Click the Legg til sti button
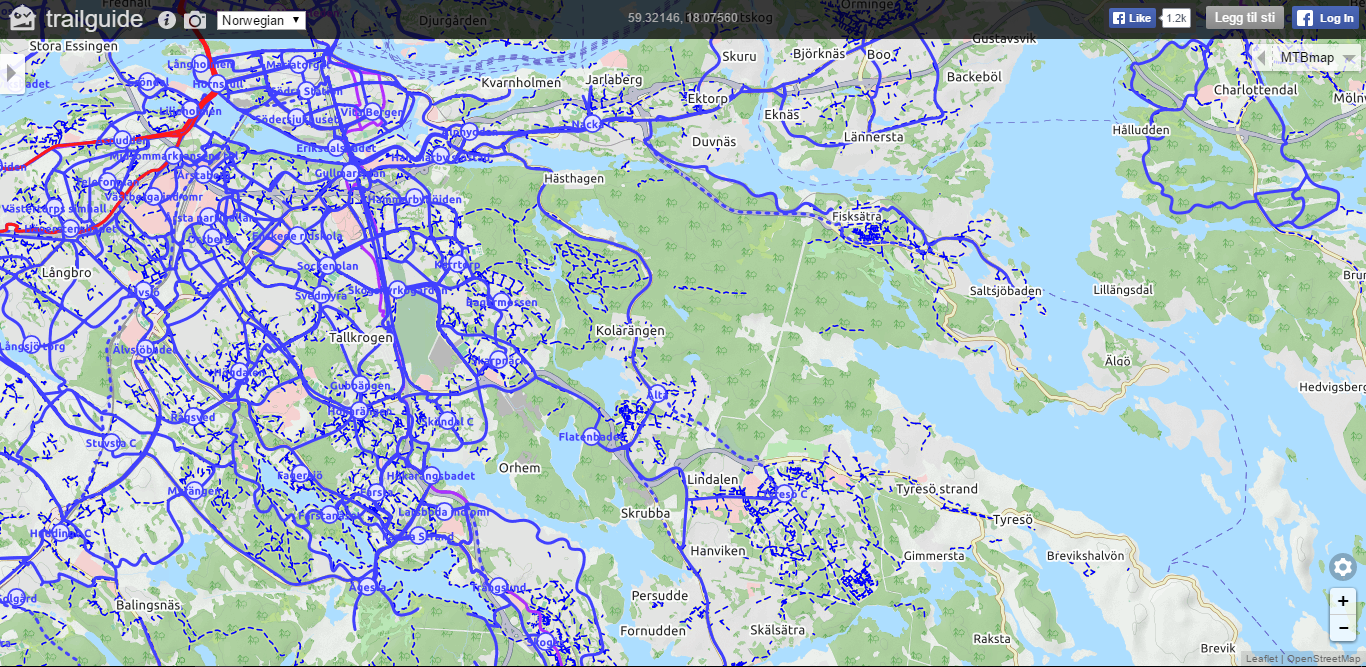 coord(1244,18)
